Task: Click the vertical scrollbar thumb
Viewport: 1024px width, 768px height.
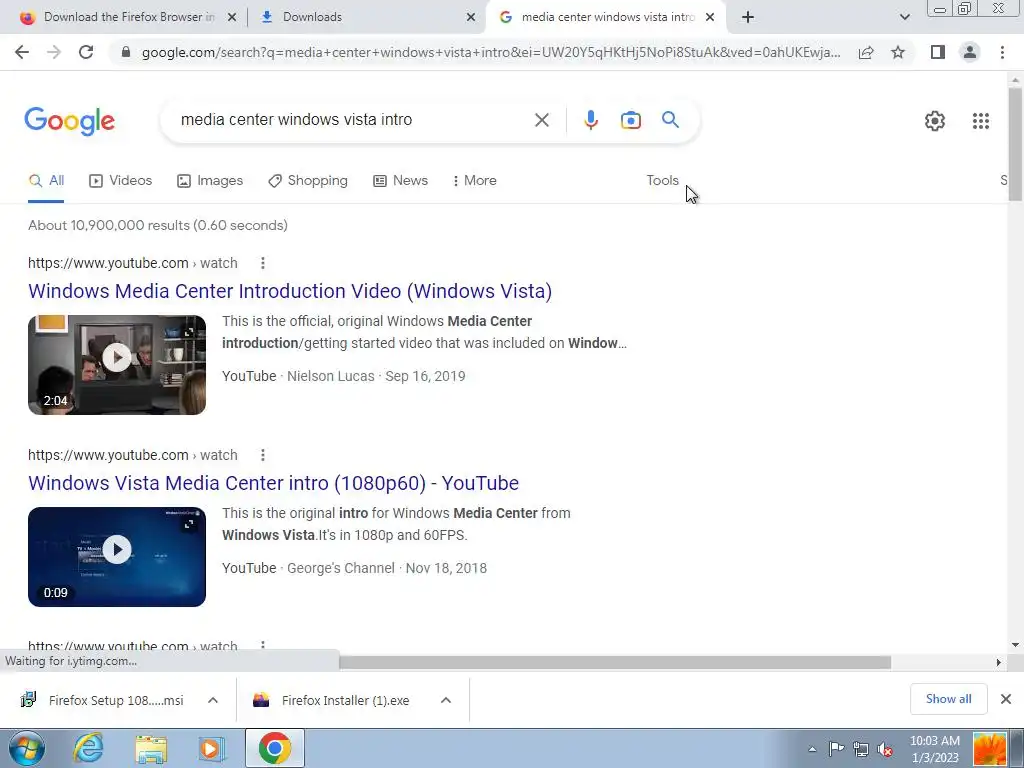Action: (1014, 144)
